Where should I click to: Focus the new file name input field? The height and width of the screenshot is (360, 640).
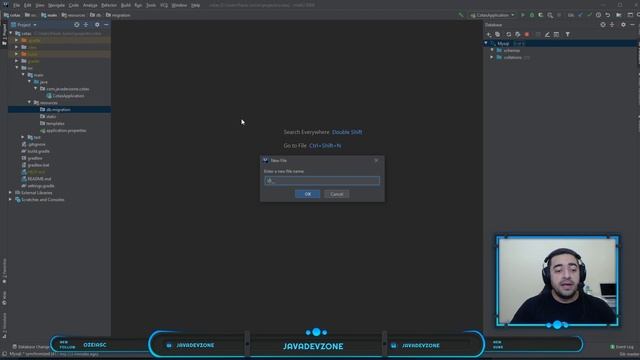[322, 180]
